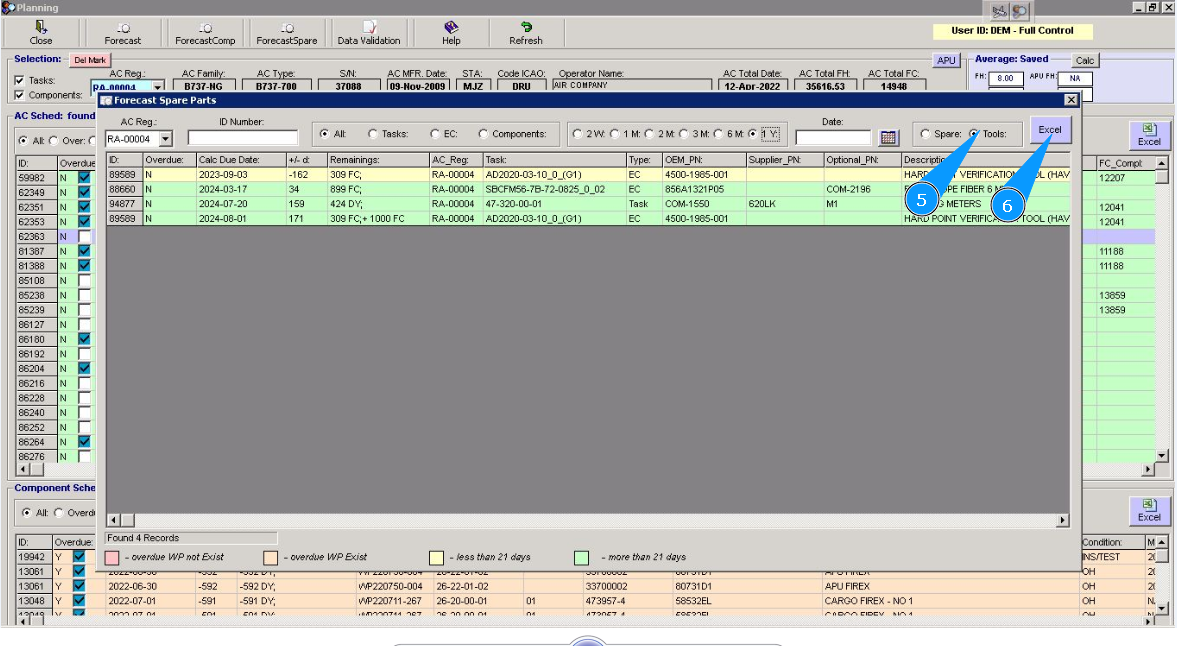This screenshot has height=646, width=1177.
Task: Open the main Selection AC Reg dropdown
Action: (x=157, y=89)
